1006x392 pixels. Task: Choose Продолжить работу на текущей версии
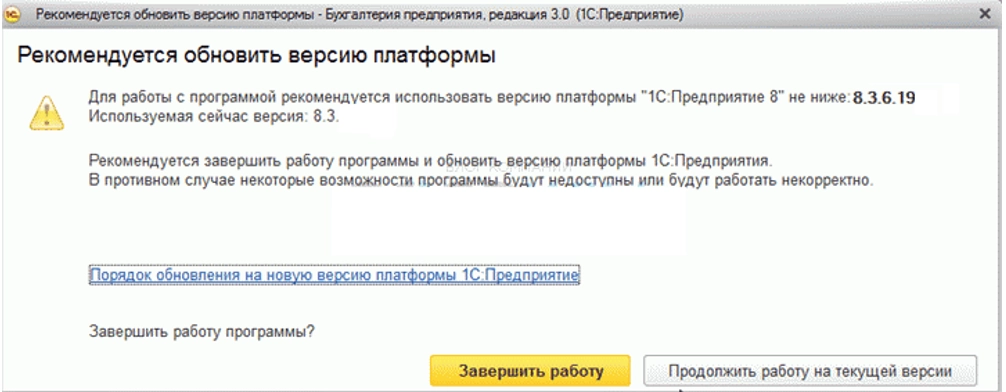810,371
